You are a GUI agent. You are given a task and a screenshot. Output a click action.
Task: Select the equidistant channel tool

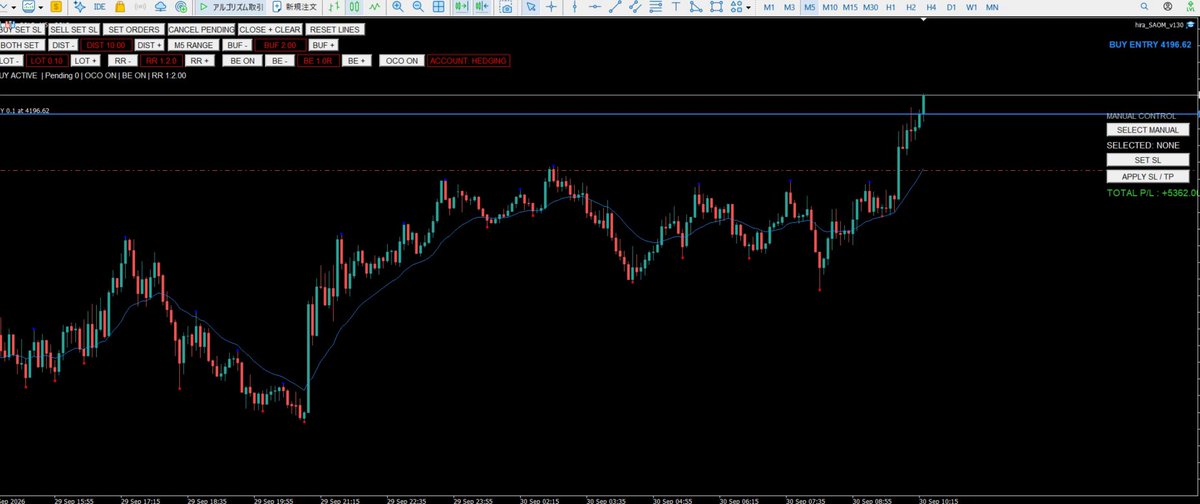tap(635, 6)
